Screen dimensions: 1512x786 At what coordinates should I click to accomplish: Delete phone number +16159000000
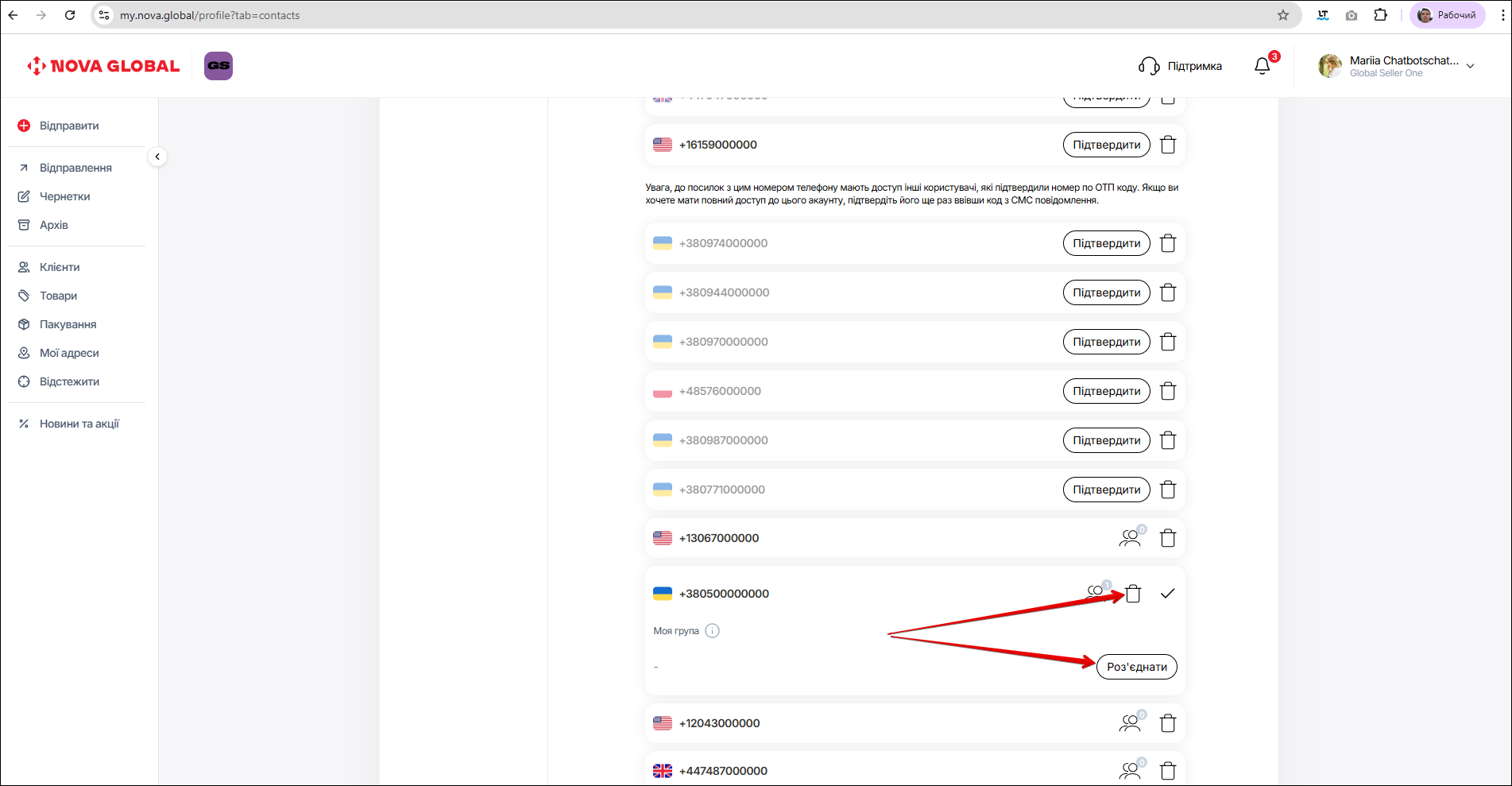tap(1168, 145)
